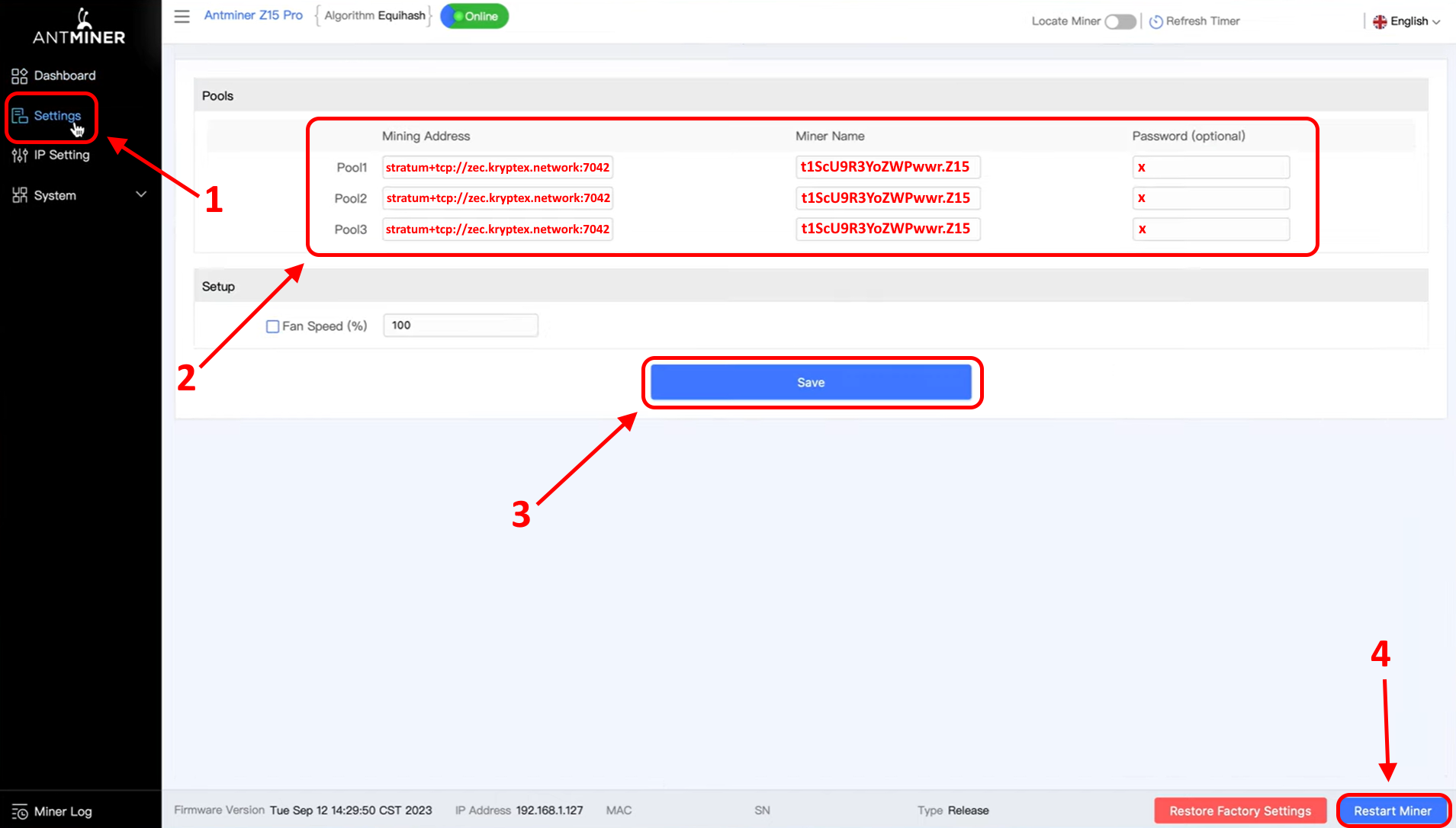Click the Fan Speed percentage field

pyautogui.click(x=460, y=326)
